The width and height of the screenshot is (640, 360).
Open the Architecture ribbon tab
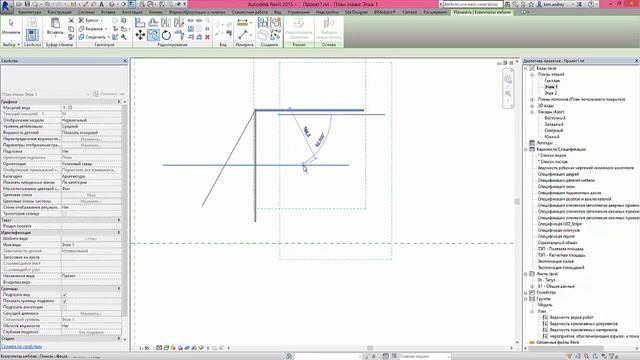click(x=30, y=13)
